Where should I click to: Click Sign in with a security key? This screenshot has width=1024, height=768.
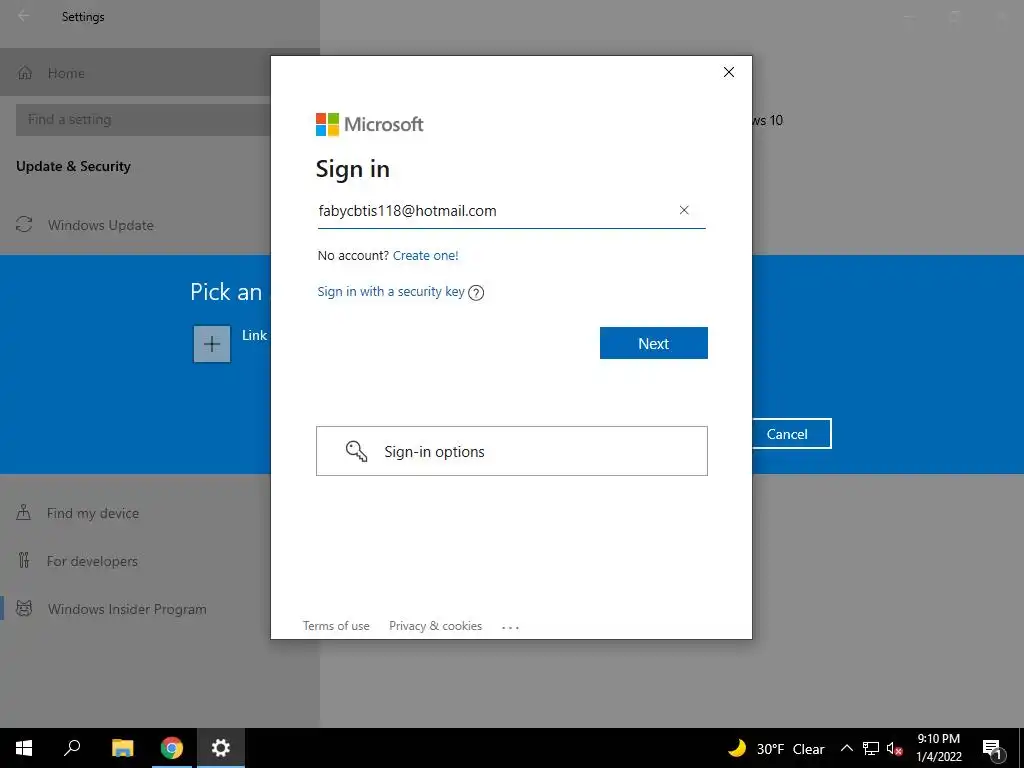(391, 291)
